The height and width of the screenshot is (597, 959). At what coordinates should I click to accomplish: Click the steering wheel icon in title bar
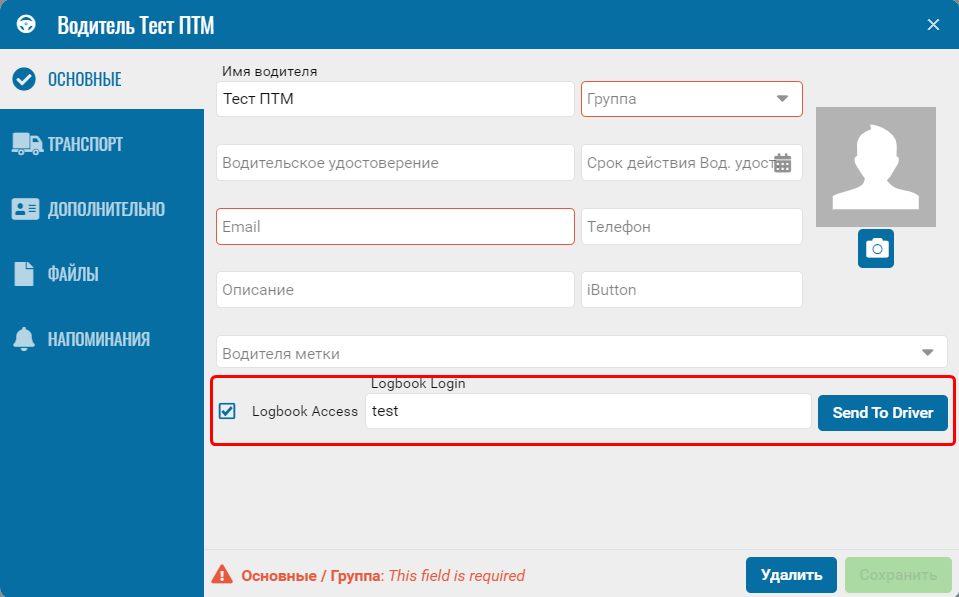pos(26,24)
